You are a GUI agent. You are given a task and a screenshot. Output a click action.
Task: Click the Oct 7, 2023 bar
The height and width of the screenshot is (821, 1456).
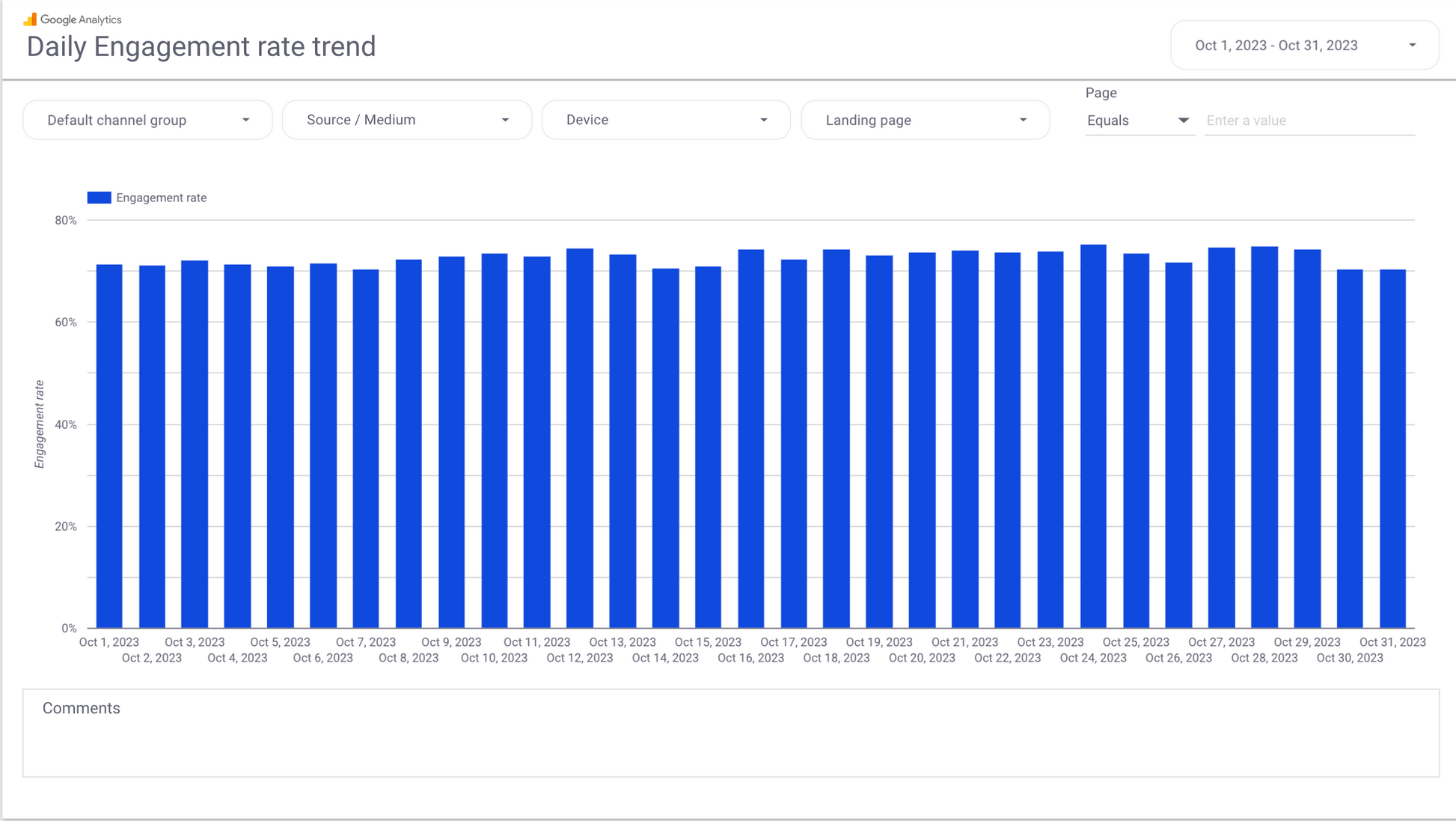tap(366, 449)
